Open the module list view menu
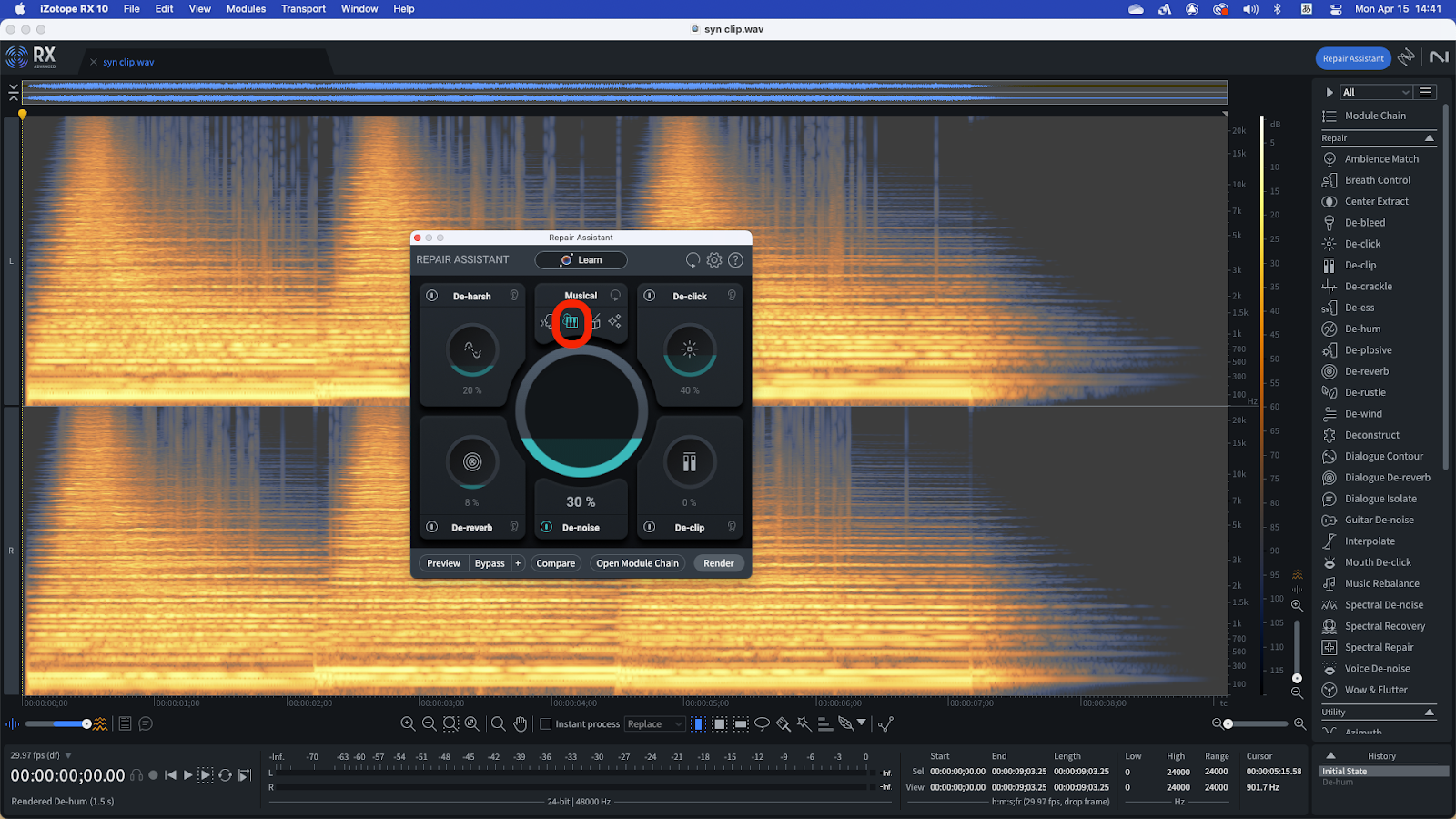This screenshot has width=1456, height=819. (1426, 92)
